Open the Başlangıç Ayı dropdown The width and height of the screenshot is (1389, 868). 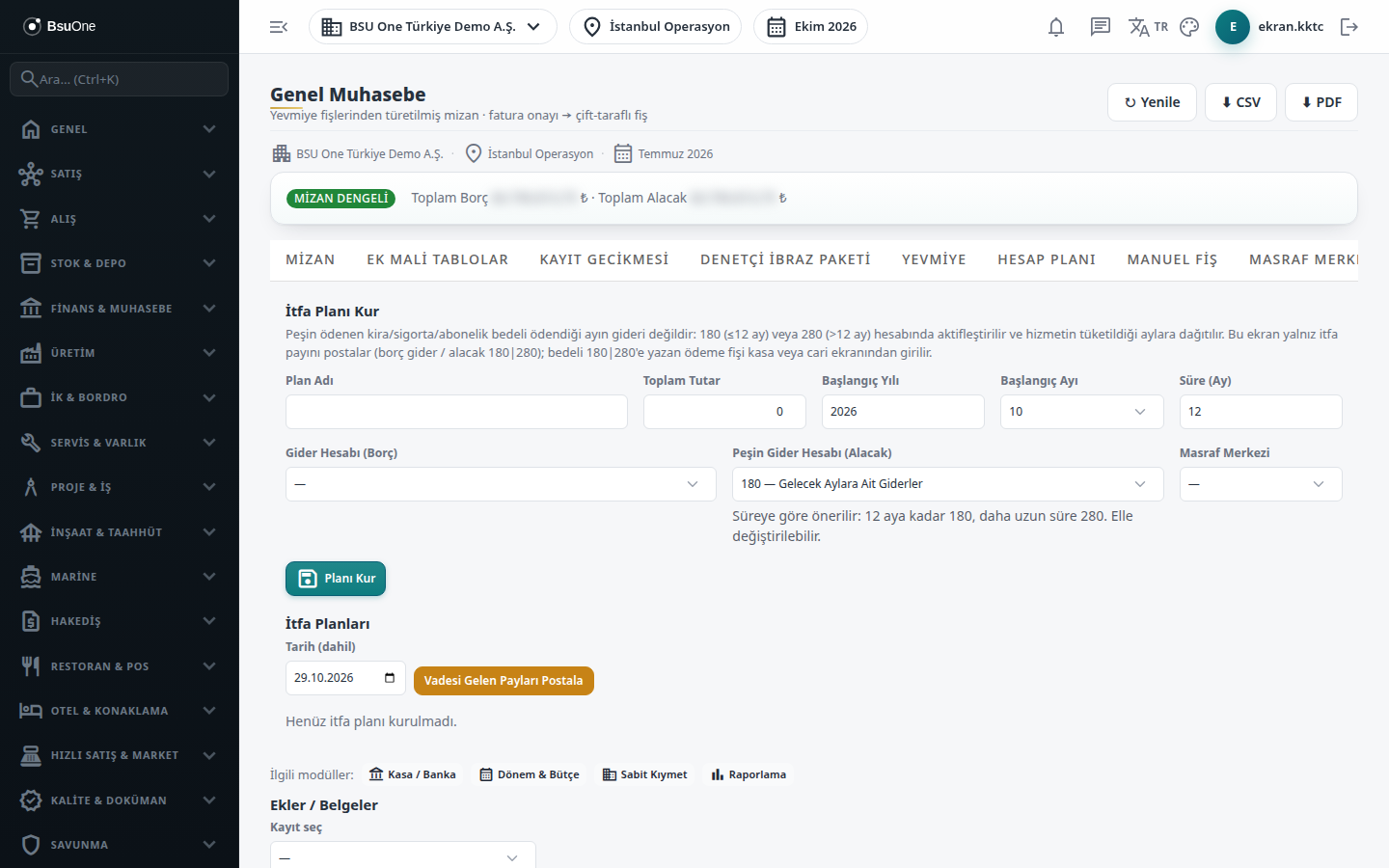pos(1081,412)
